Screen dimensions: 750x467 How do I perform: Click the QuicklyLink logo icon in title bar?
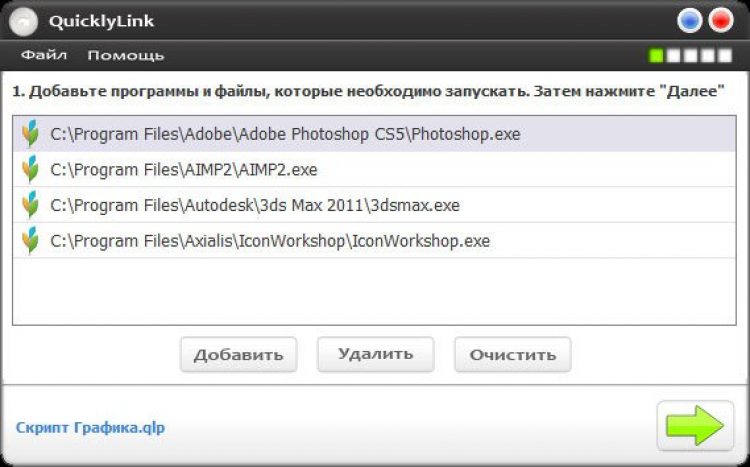24,21
